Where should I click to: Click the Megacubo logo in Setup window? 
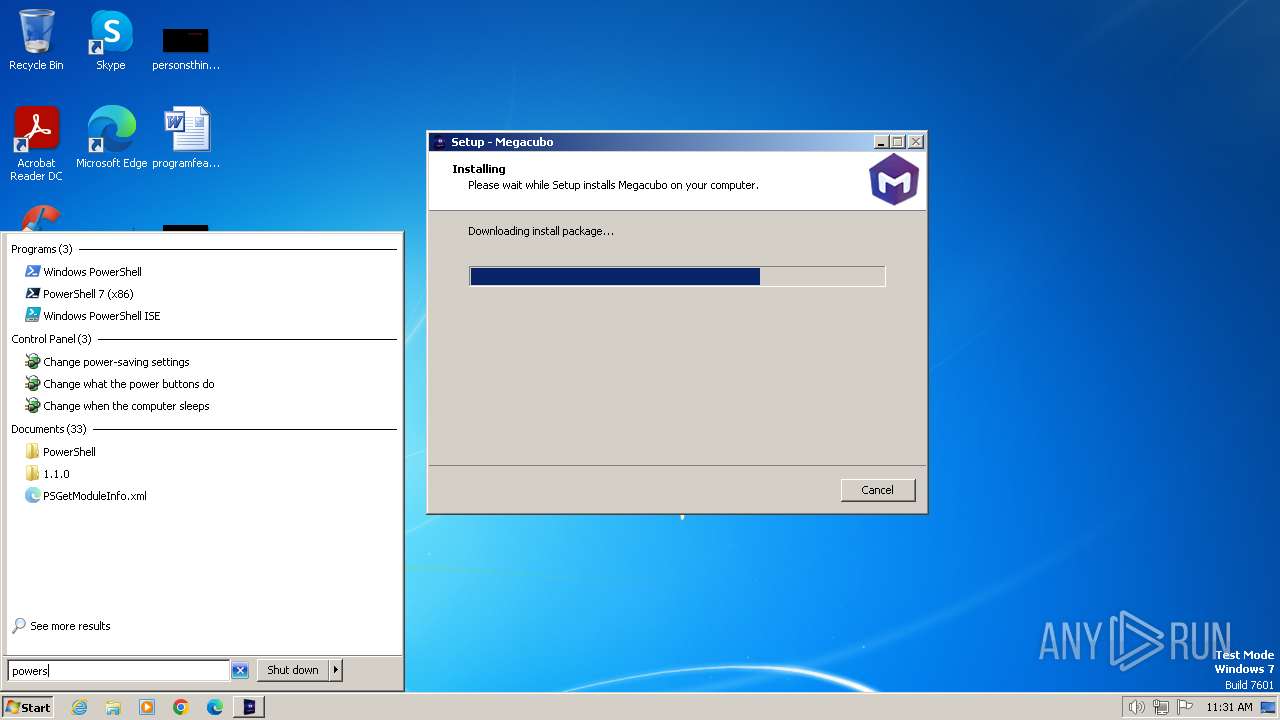click(893, 180)
